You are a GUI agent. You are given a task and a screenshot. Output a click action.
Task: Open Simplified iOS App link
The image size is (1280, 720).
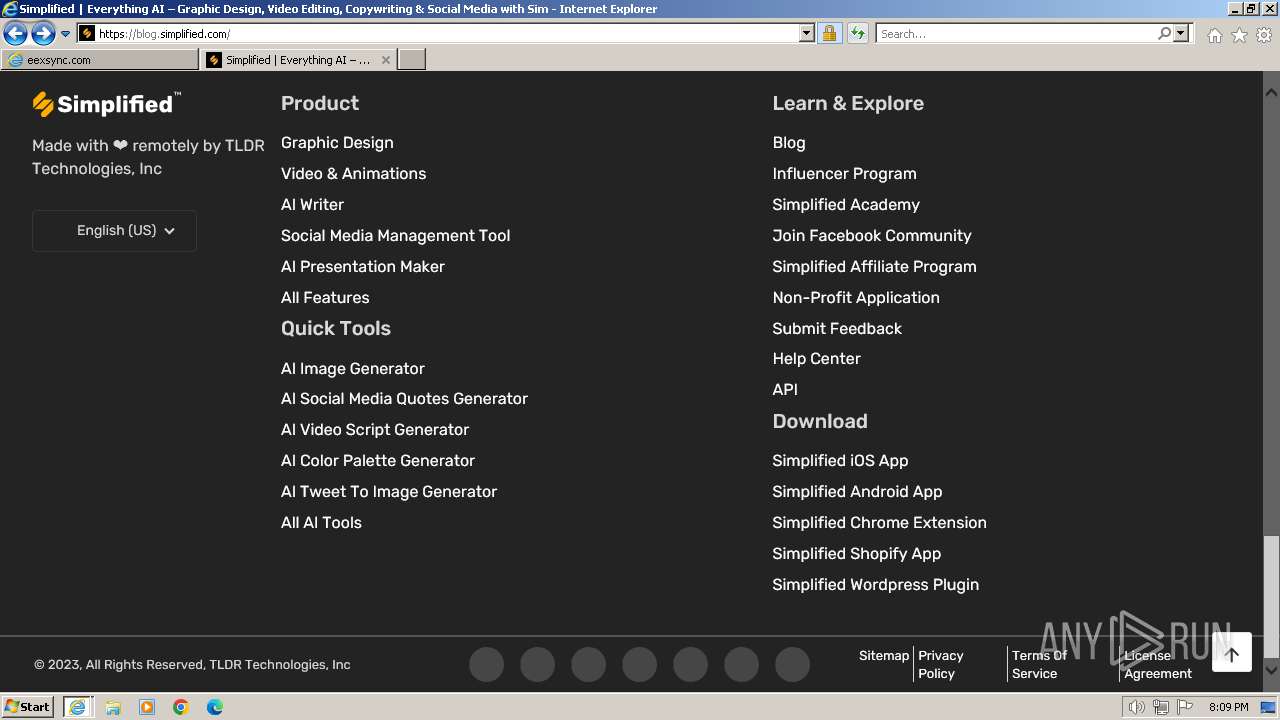(840, 461)
